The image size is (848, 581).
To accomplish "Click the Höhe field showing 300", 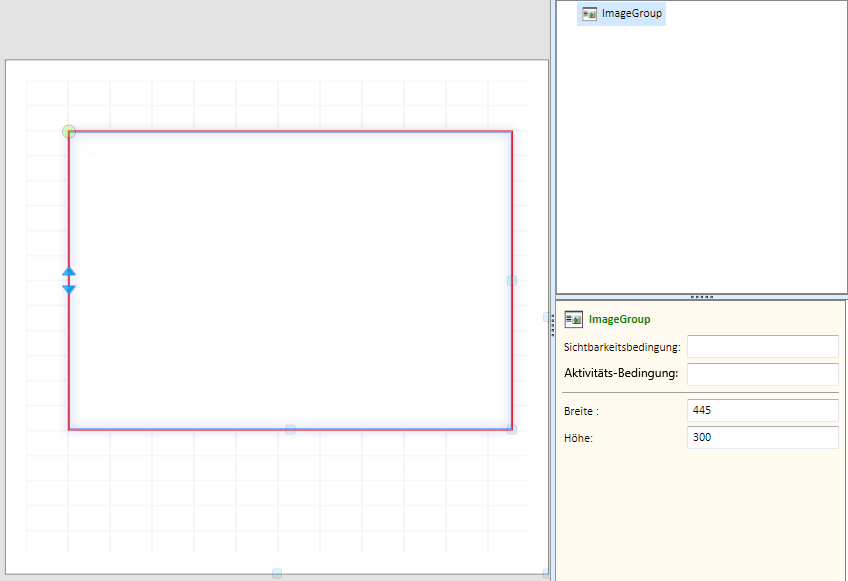I will point(762,437).
